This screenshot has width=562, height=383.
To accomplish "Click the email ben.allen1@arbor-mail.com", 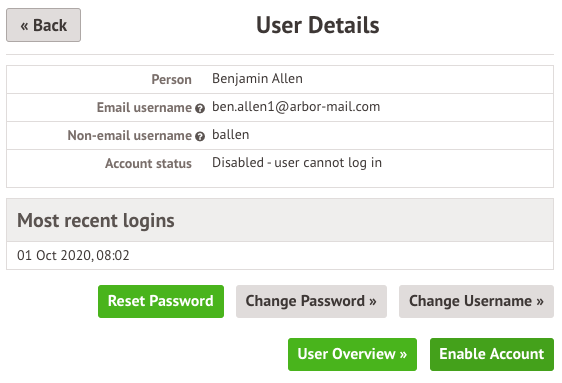I will [296, 107].
